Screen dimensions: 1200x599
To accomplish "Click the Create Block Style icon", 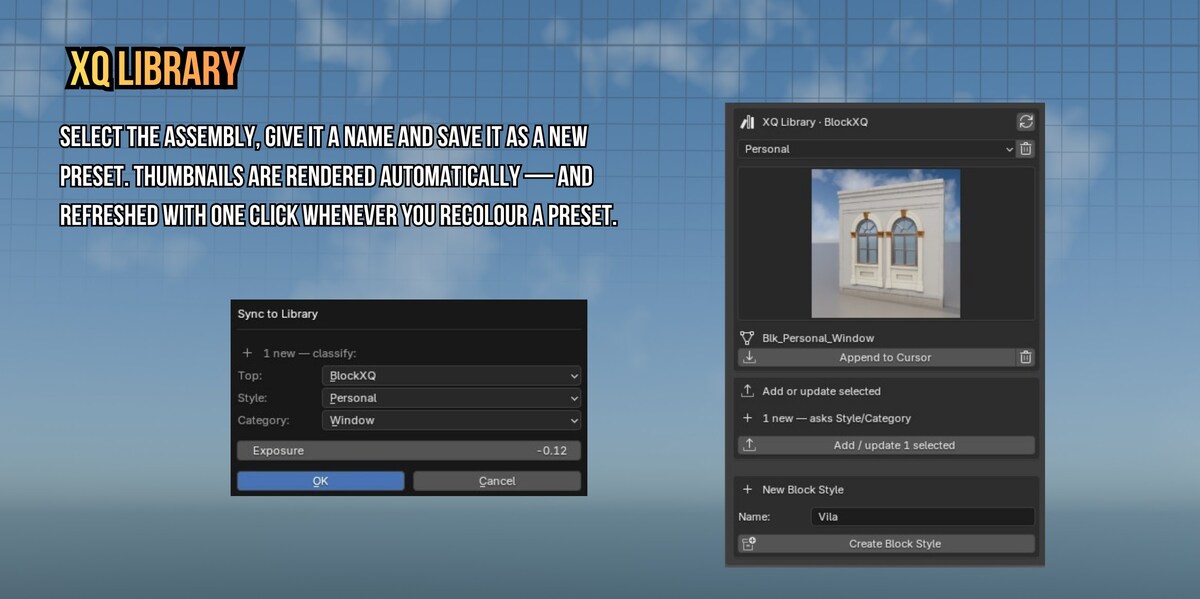I will pos(749,544).
